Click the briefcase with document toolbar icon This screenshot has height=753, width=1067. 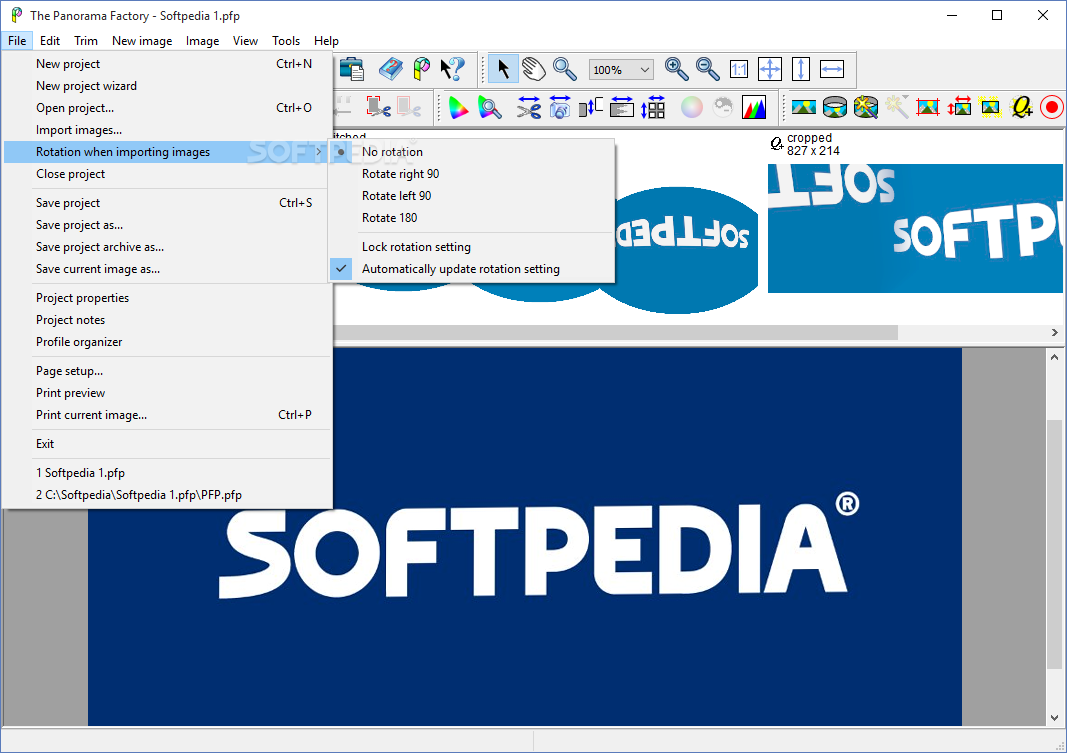(x=352, y=69)
